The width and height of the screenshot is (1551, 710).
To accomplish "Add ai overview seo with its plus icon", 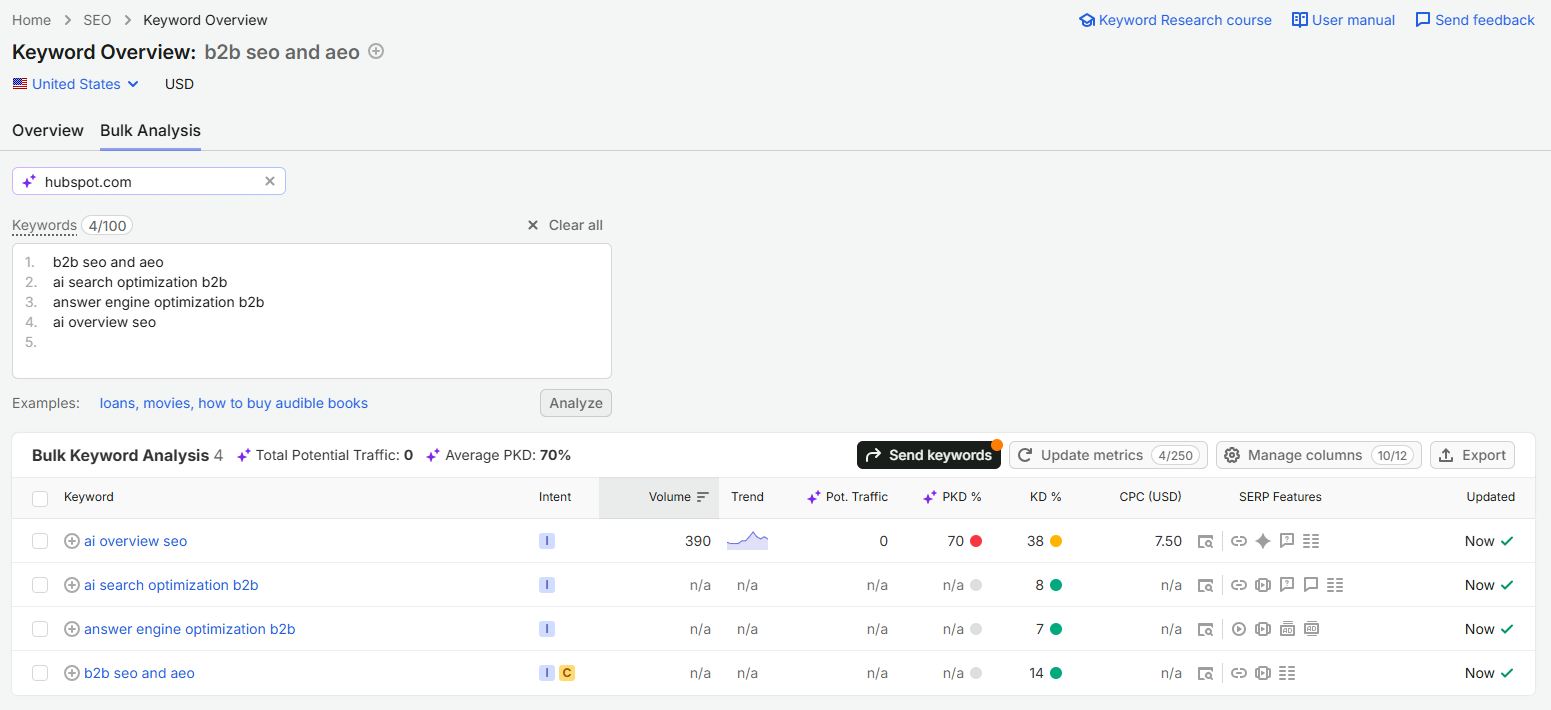I will click(x=72, y=541).
